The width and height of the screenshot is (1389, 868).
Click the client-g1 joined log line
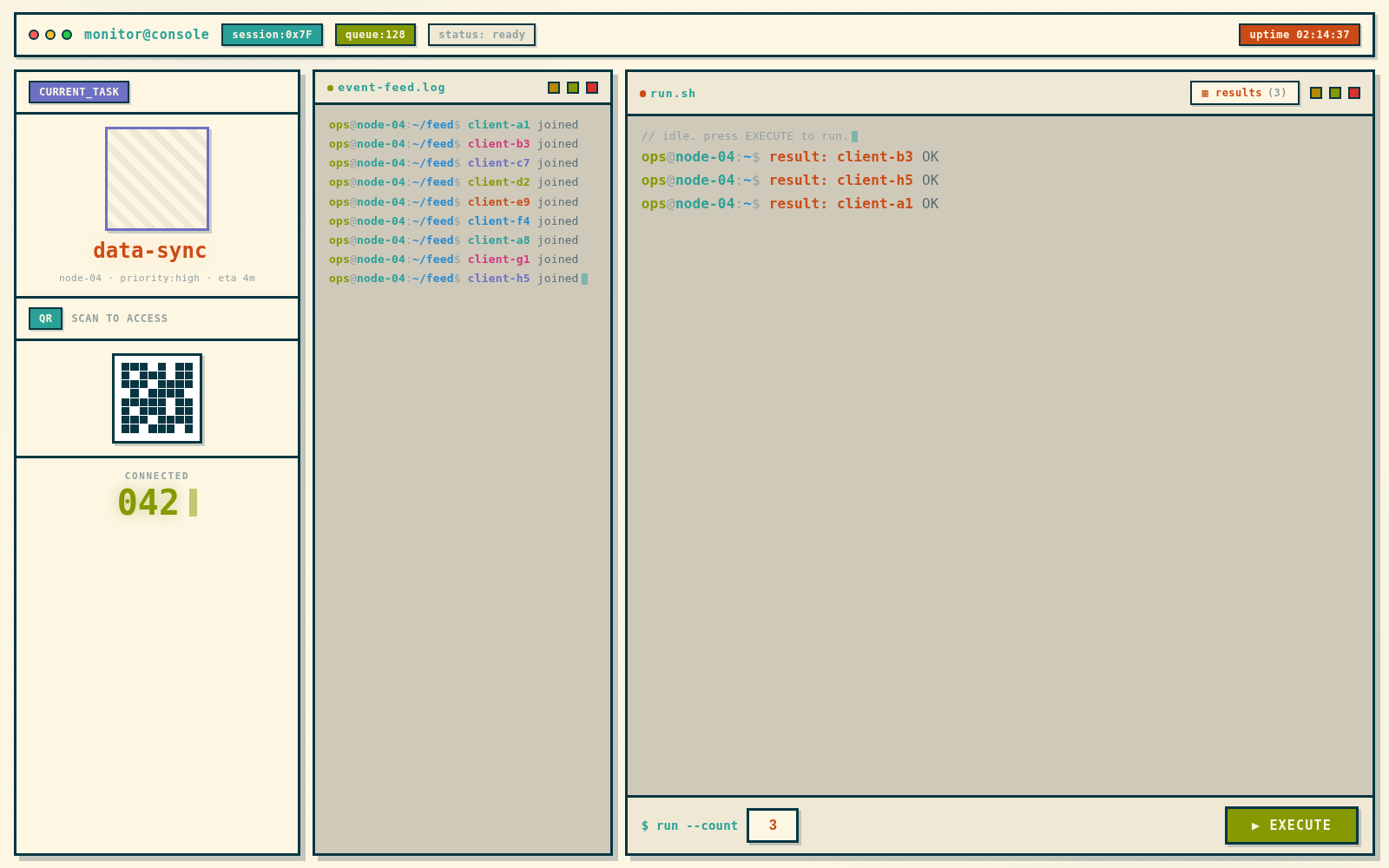pos(453,260)
